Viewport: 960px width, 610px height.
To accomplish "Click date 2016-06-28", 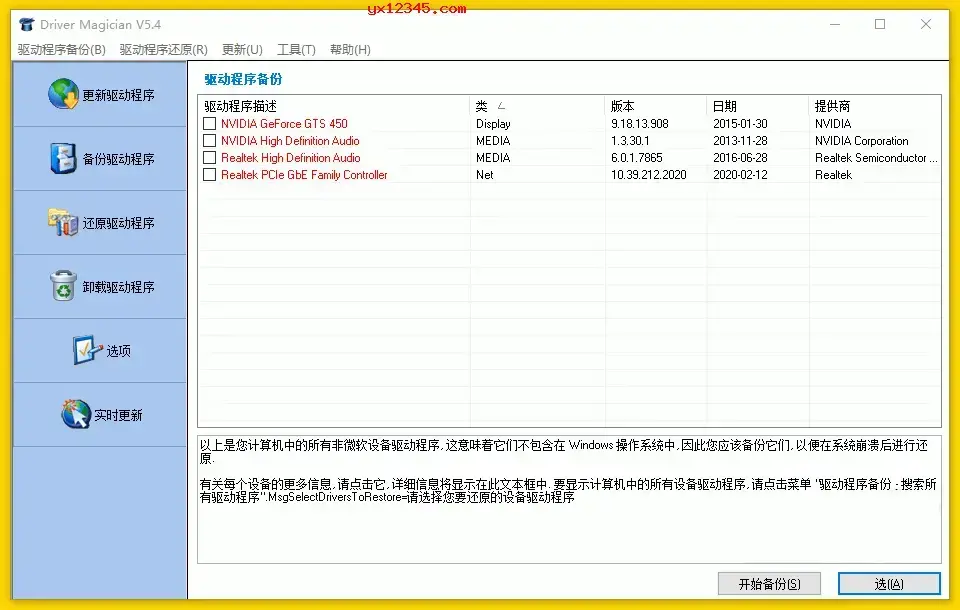I will coord(740,158).
